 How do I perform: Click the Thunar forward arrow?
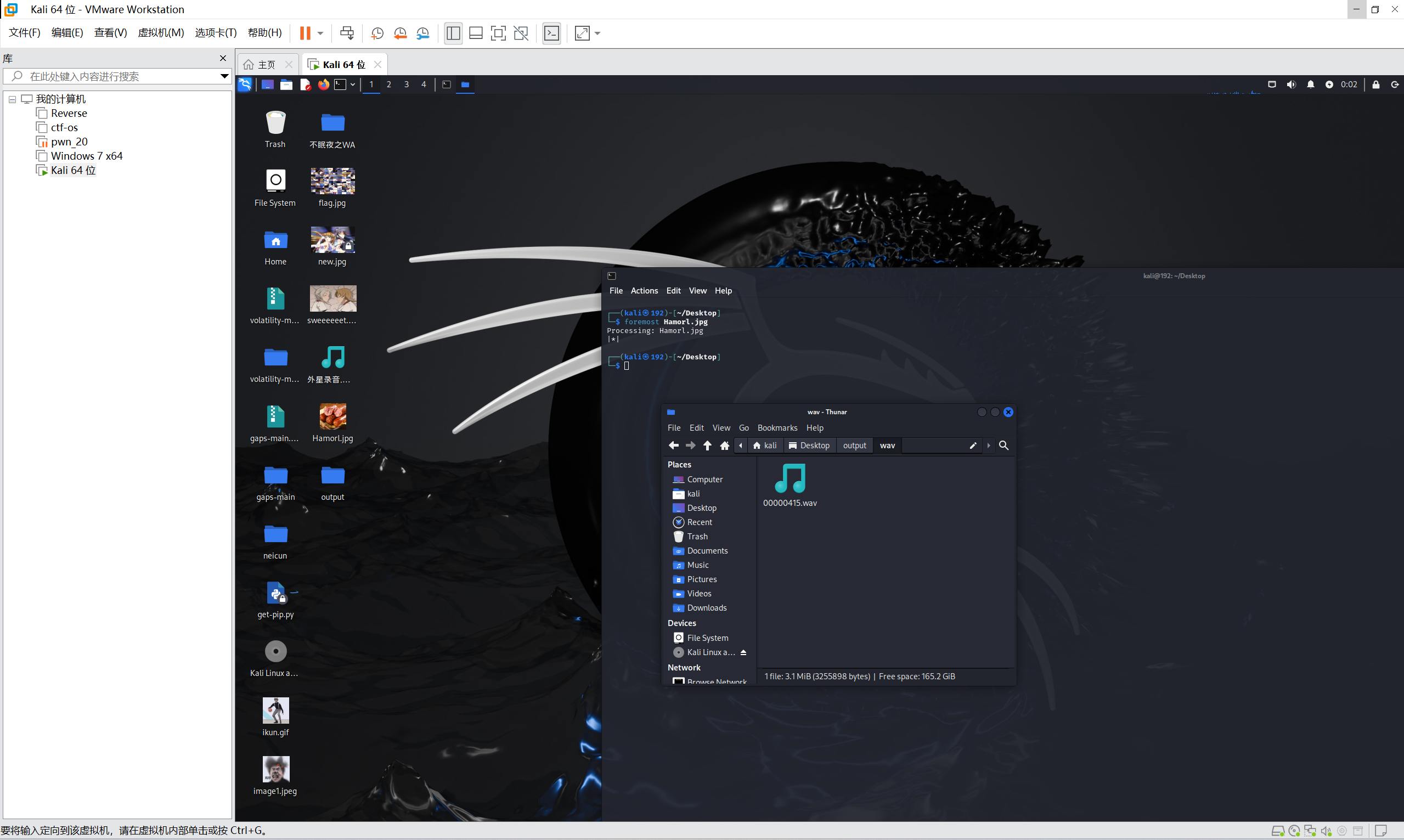tap(690, 446)
